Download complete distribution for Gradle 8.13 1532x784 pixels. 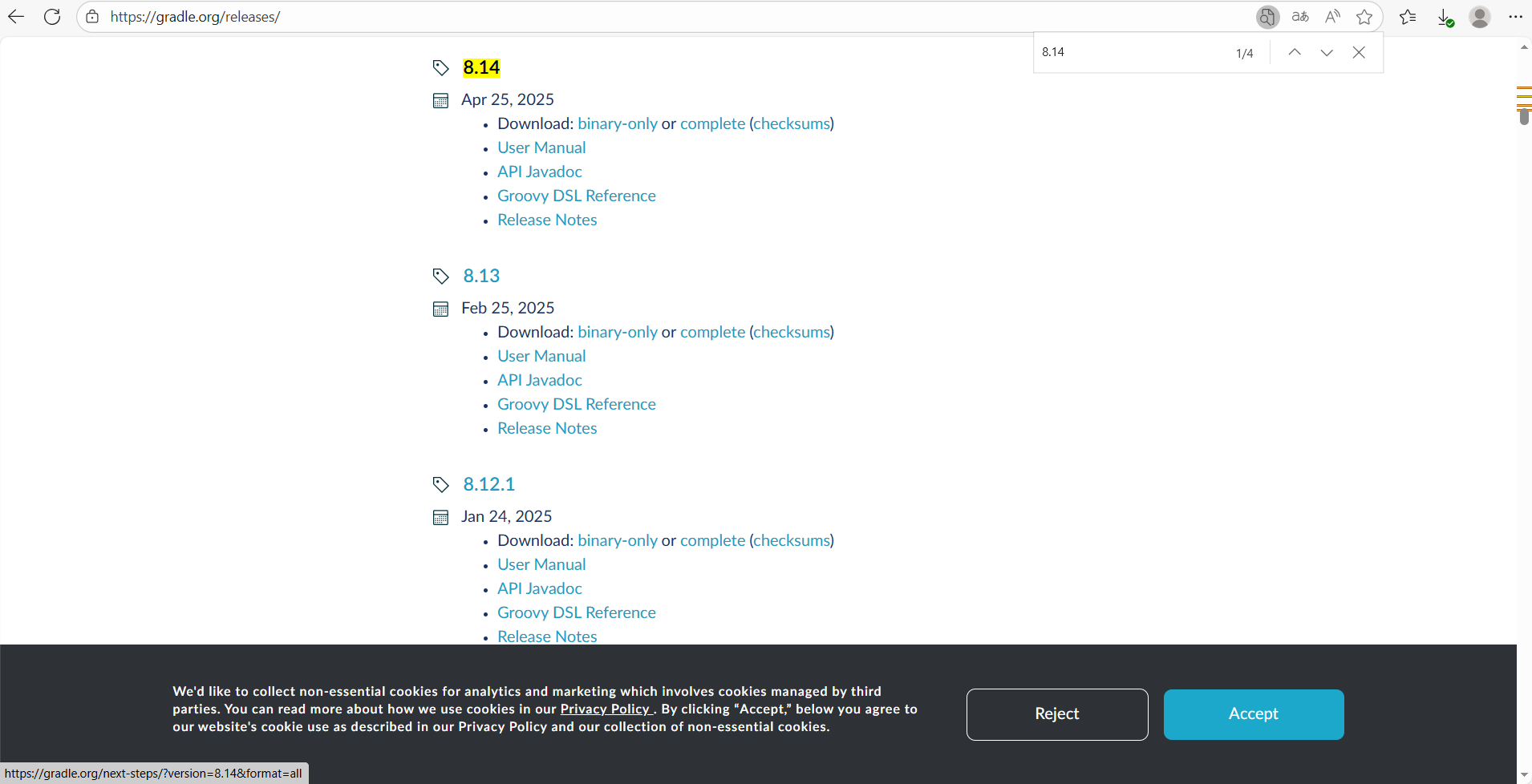coord(712,332)
